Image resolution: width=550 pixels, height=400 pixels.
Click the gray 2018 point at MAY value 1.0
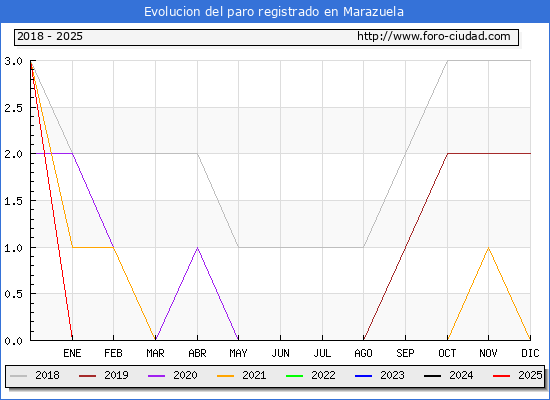pos(239,247)
